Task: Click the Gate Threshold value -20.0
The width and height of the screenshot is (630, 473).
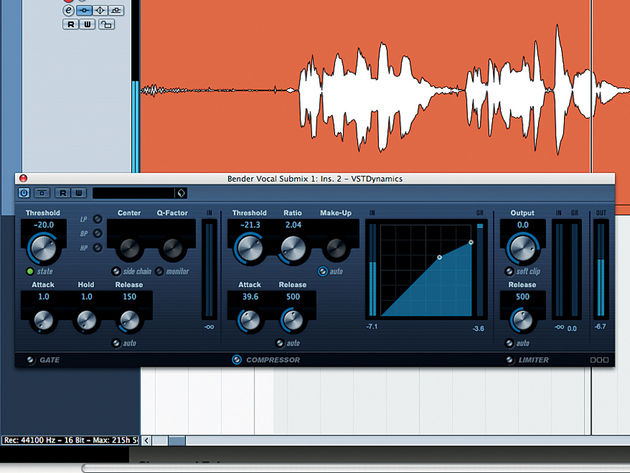Action: tap(44, 225)
